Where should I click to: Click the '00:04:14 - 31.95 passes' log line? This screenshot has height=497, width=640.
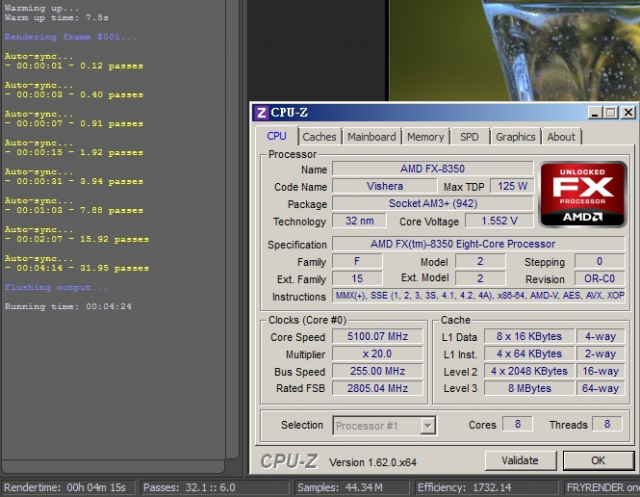pyautogui.click(x=77, y=268)
